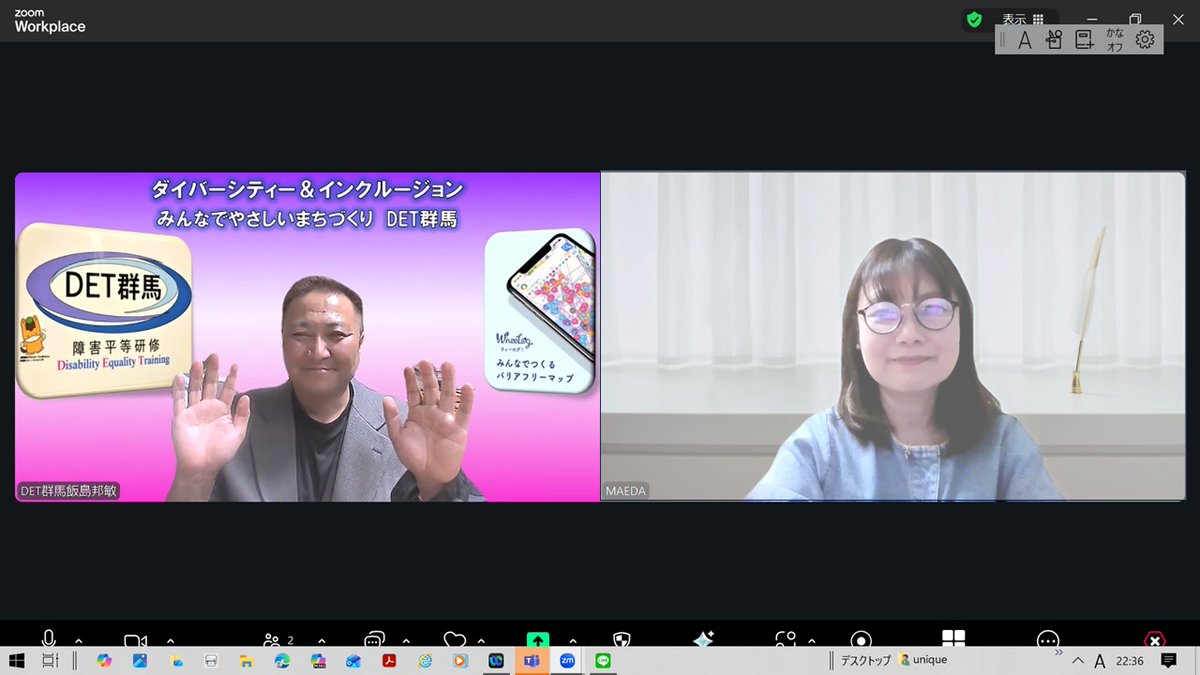Image resolution: width=1200 pixels, height=675 pixels.
Task: Open LINE from the taskbar
Action: pos(603,661)
